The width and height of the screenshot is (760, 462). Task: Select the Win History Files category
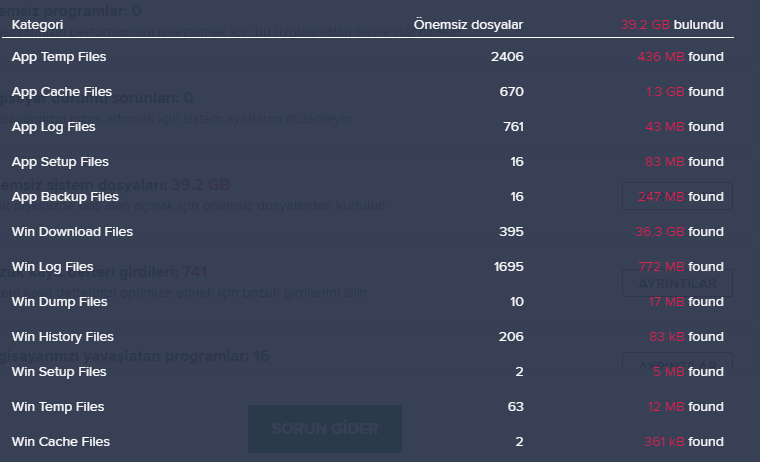click(x=63, y=337)
